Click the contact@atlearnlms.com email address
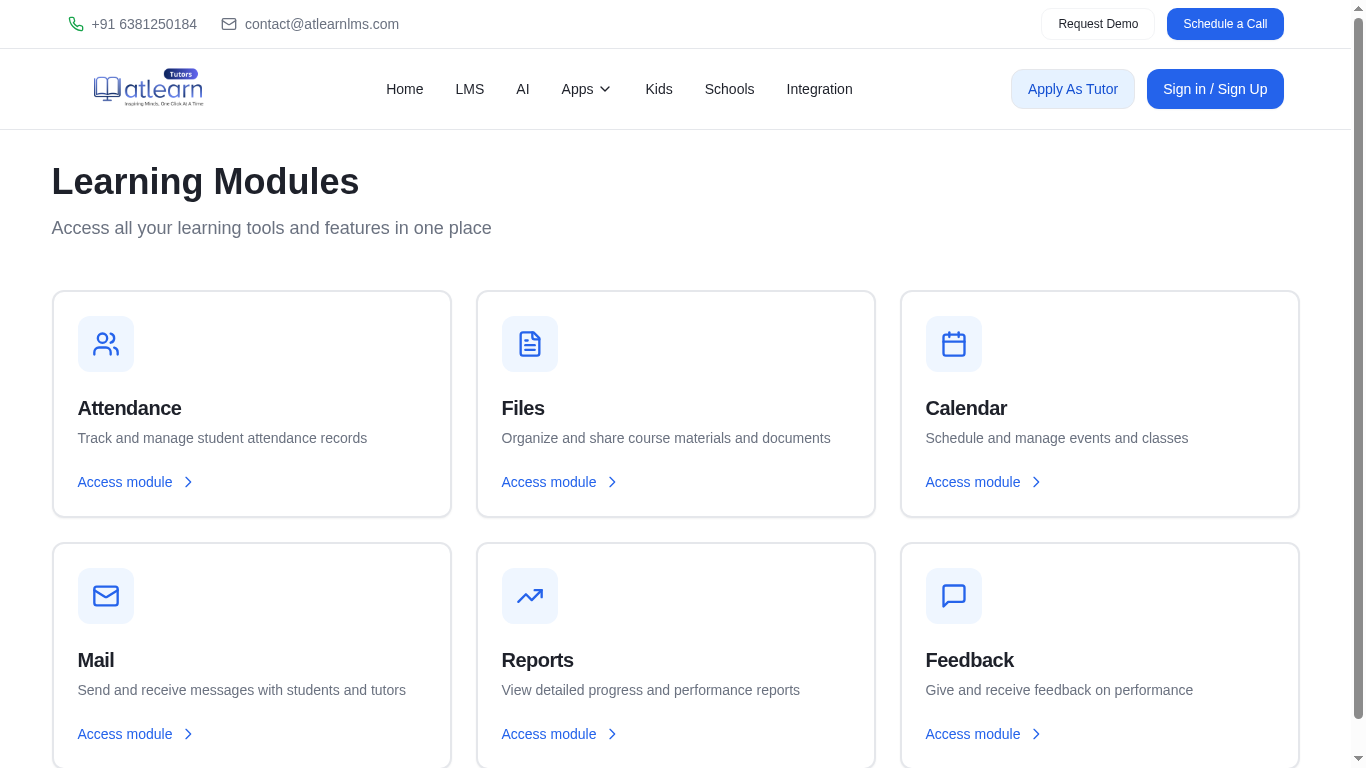 point(322,24)
